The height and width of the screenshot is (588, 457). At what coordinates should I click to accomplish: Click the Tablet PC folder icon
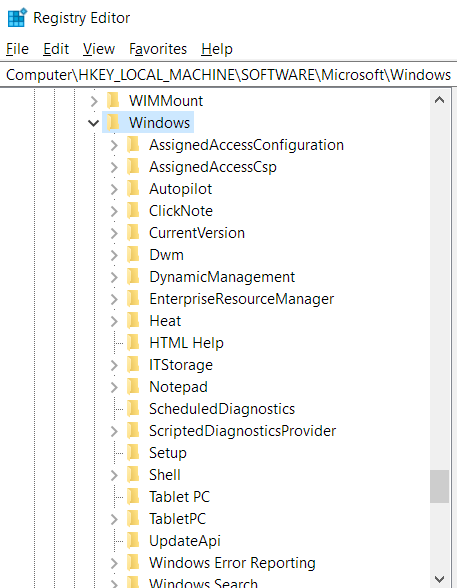coord(133,496)
